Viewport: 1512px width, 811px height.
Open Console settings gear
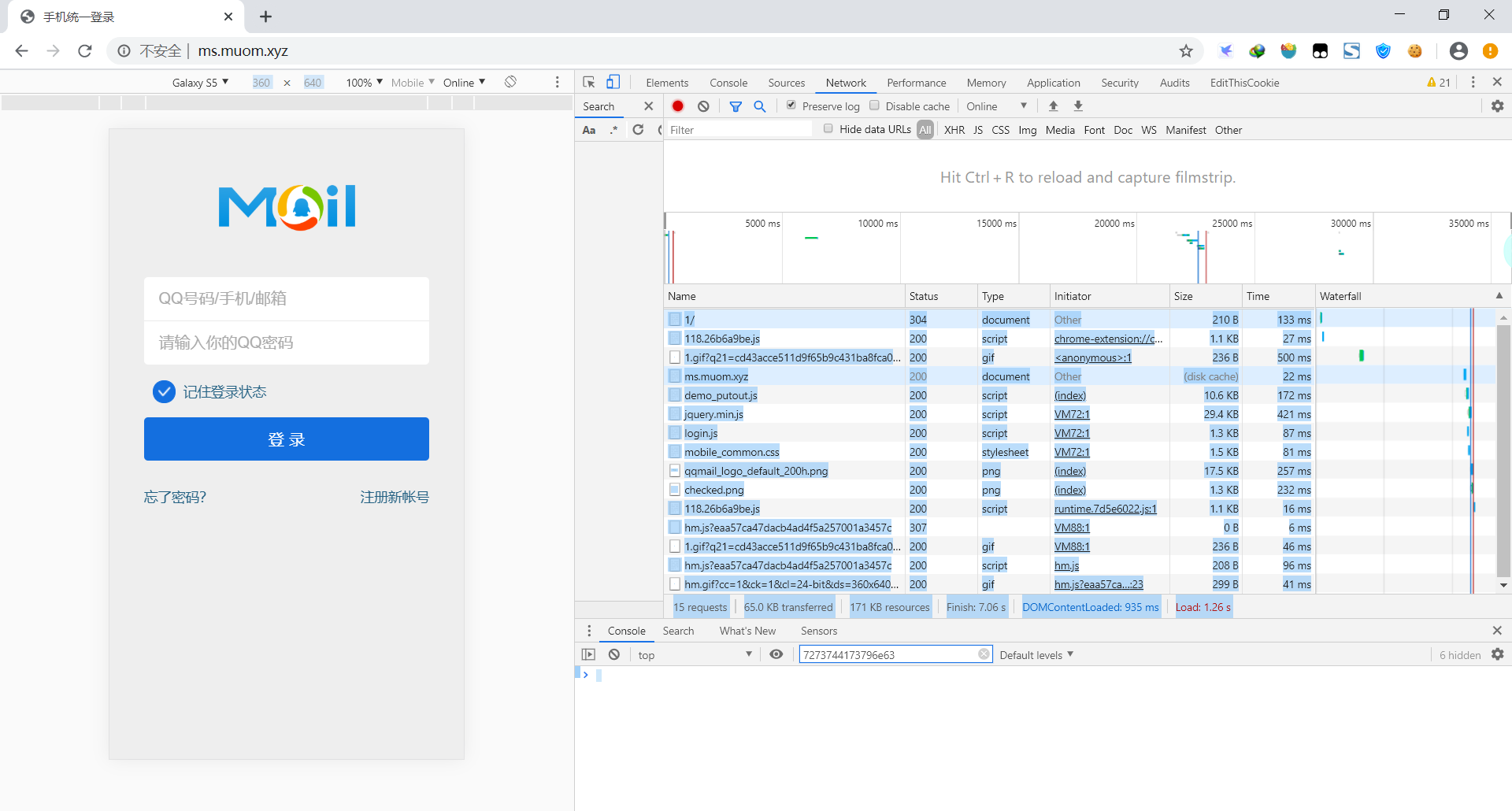point(1497,654)
